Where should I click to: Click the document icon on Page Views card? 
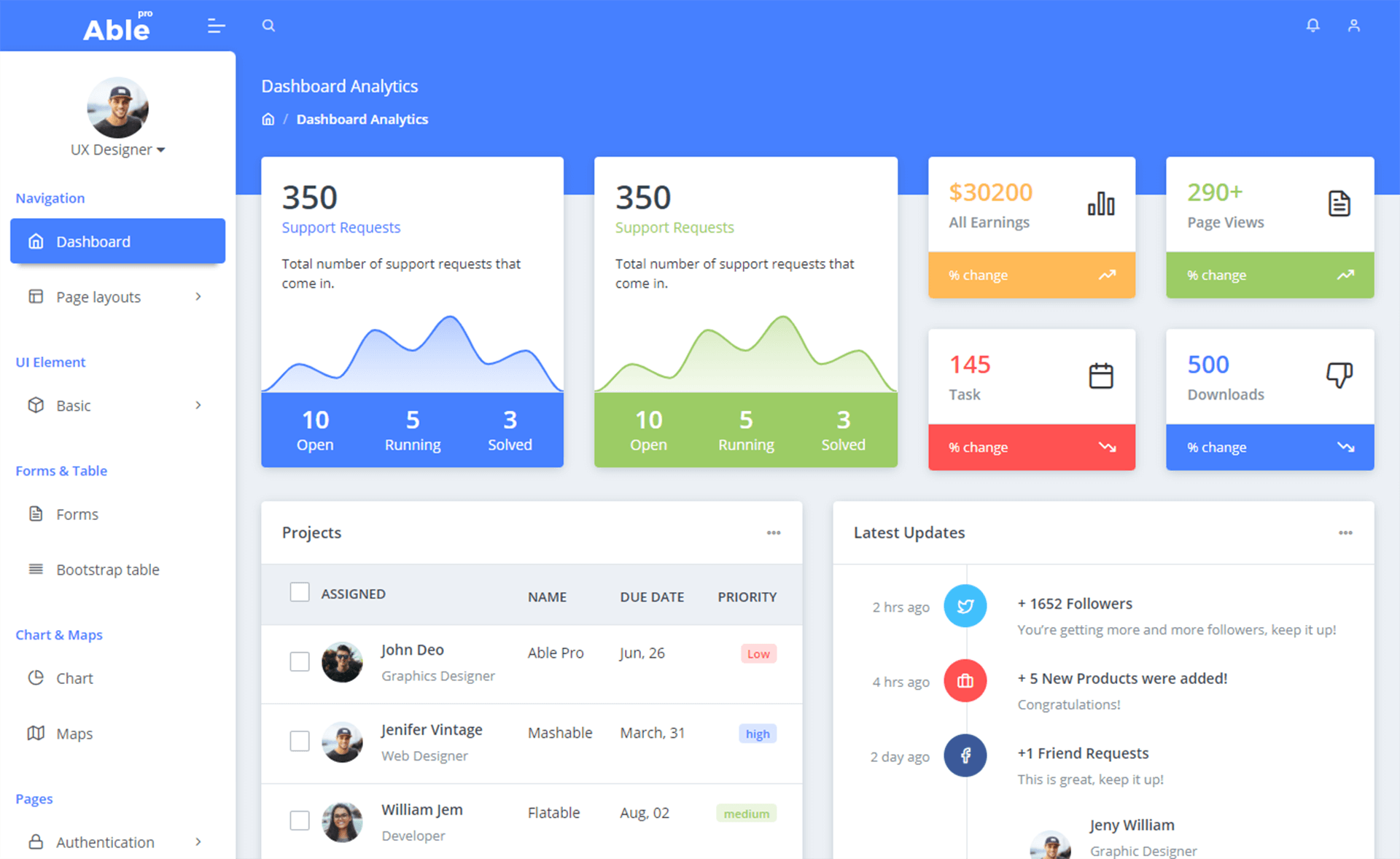pyautogui.click(x=1337, y=204)
